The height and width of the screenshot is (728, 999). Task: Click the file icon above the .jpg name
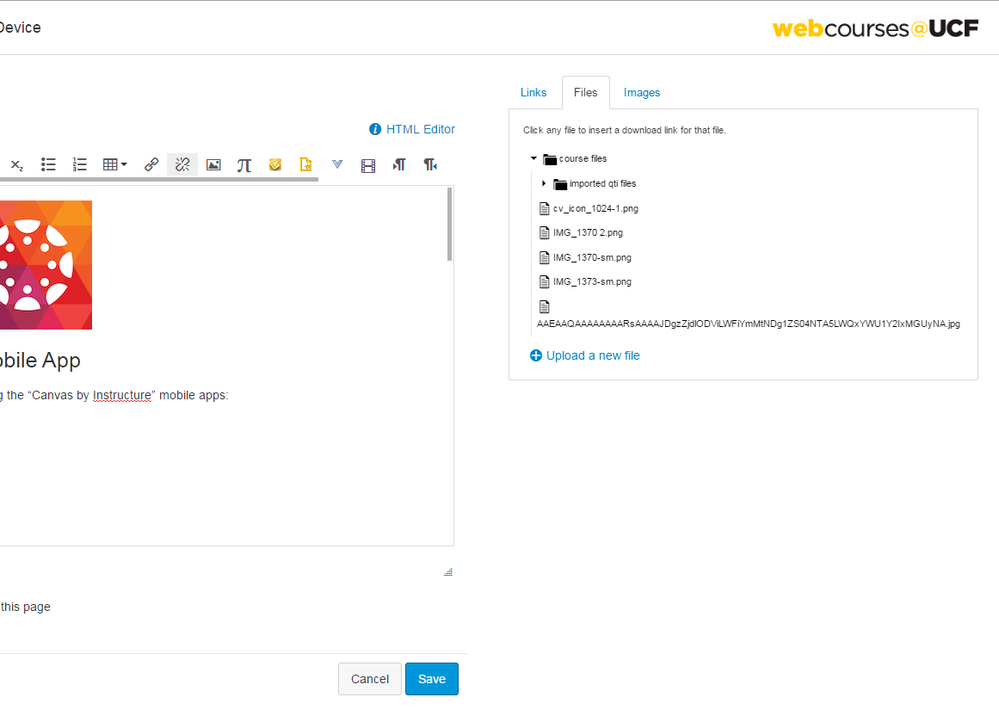[x=544, y=307]
